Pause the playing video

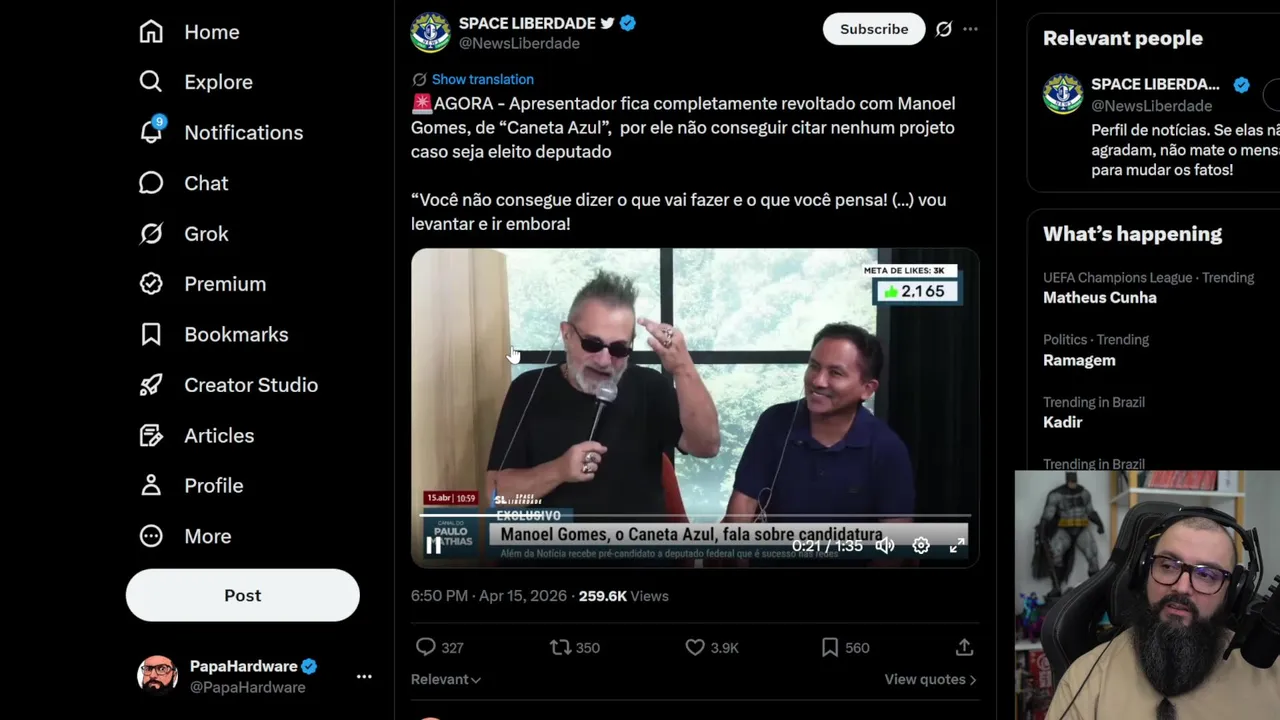click(434, 545)
